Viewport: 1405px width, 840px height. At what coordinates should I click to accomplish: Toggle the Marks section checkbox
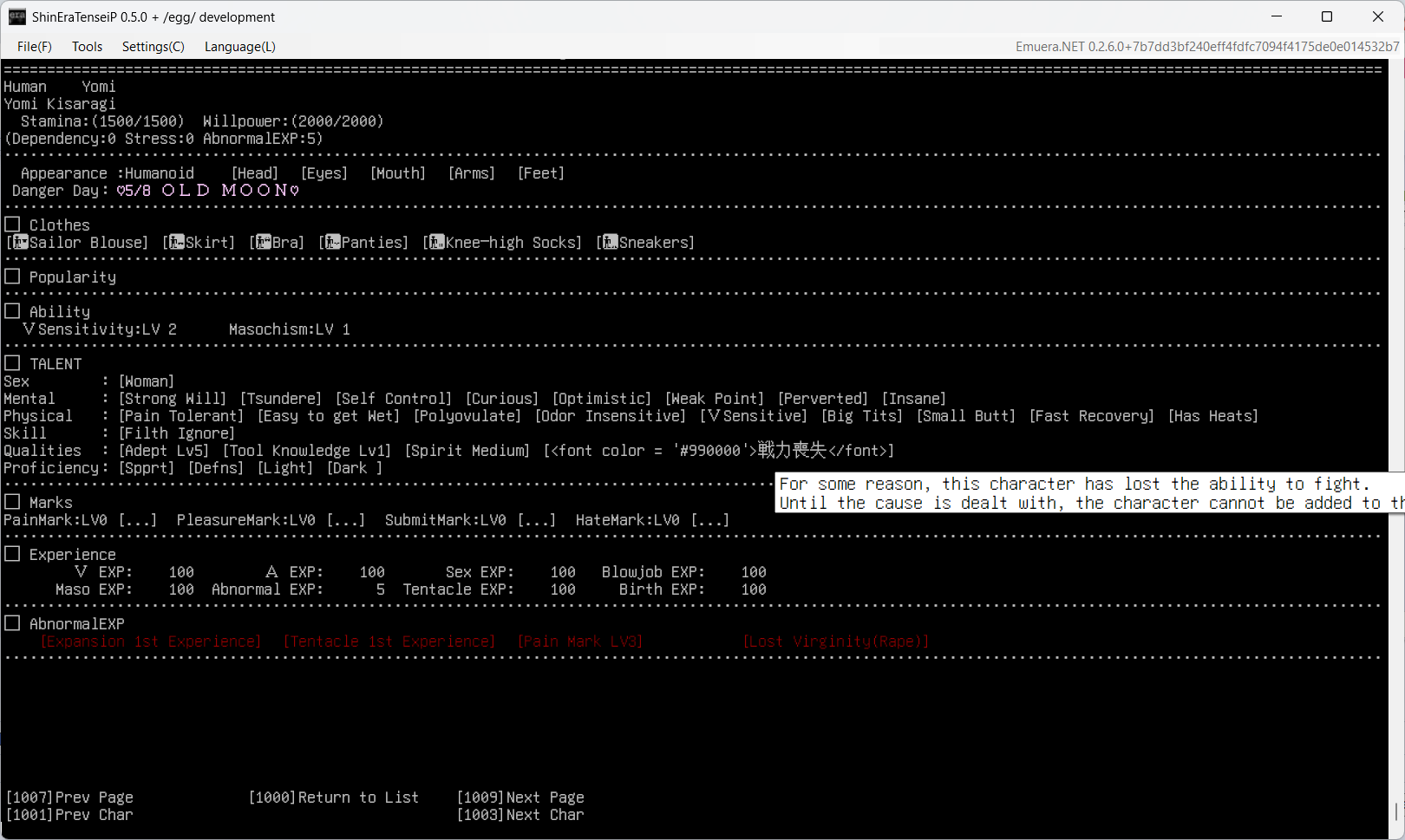(x=12, y=502)
